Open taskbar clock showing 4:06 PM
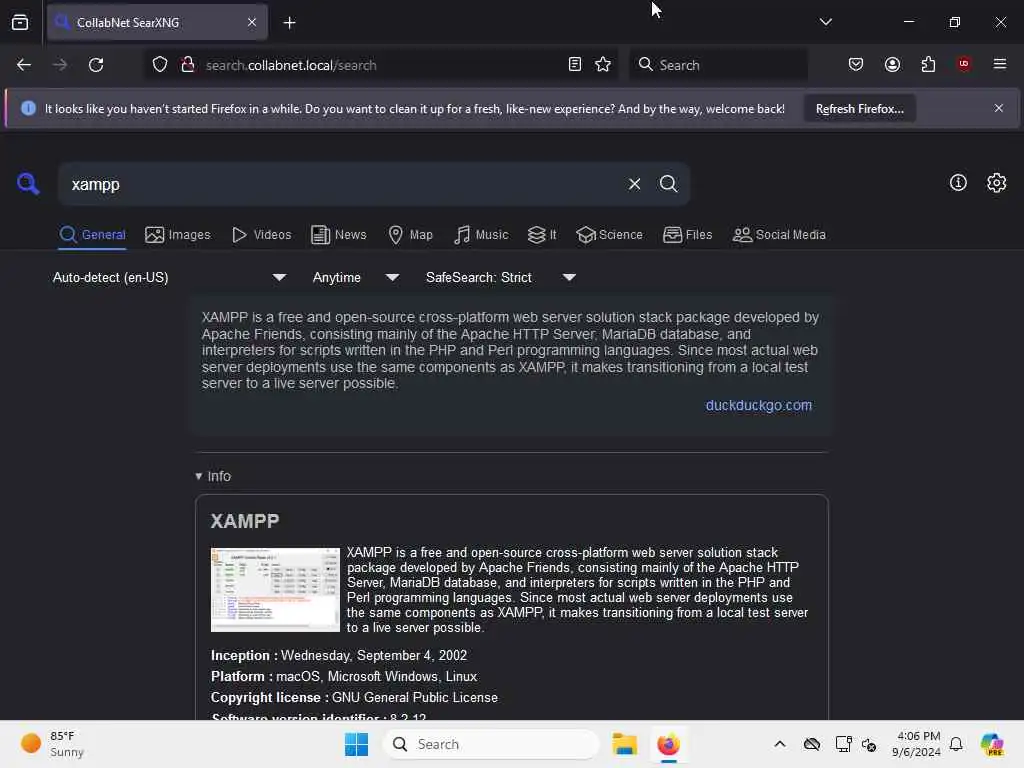The image size is (1024, 768). tap(917, 744)
